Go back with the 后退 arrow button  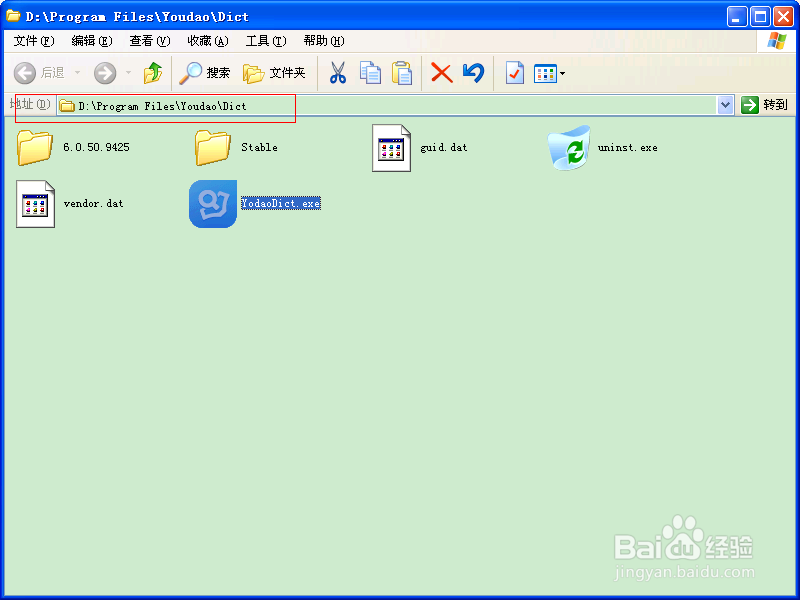pos(39,73)
